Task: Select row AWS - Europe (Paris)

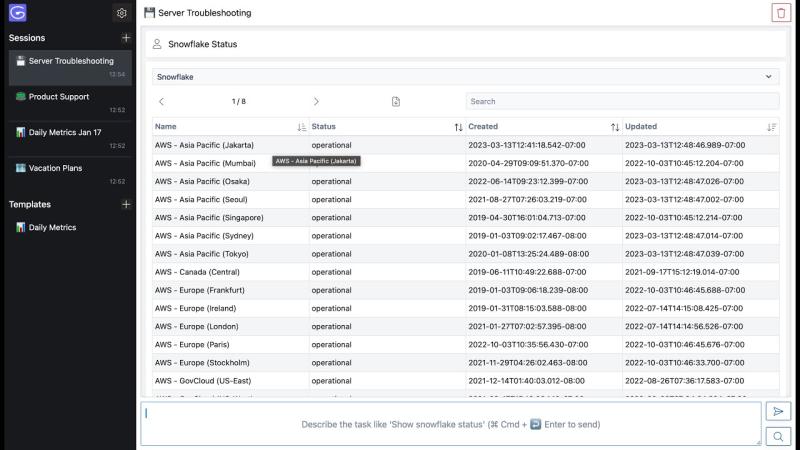Action: (x=465, y=344)
